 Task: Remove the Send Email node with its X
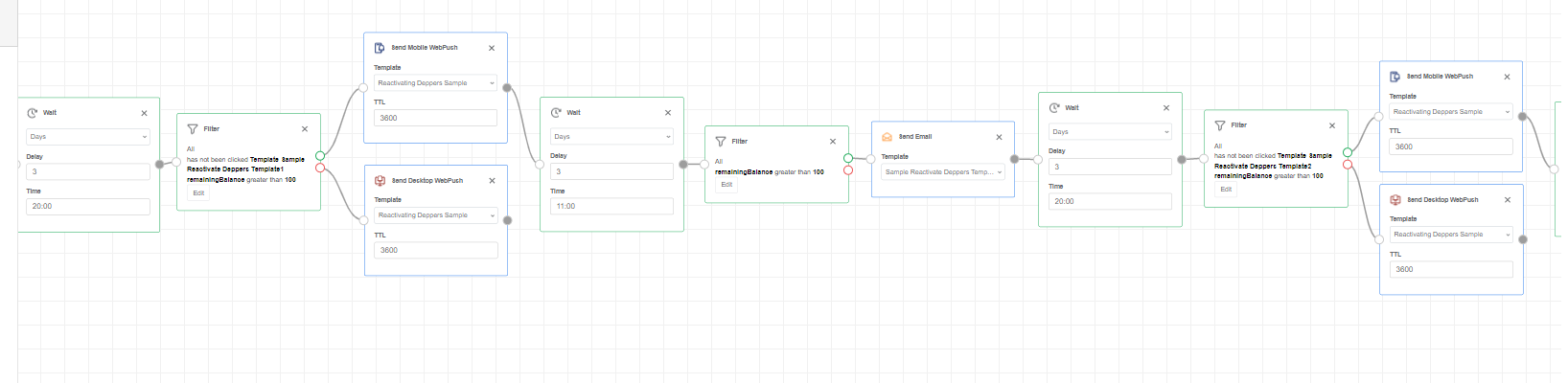tap(999, 137)
